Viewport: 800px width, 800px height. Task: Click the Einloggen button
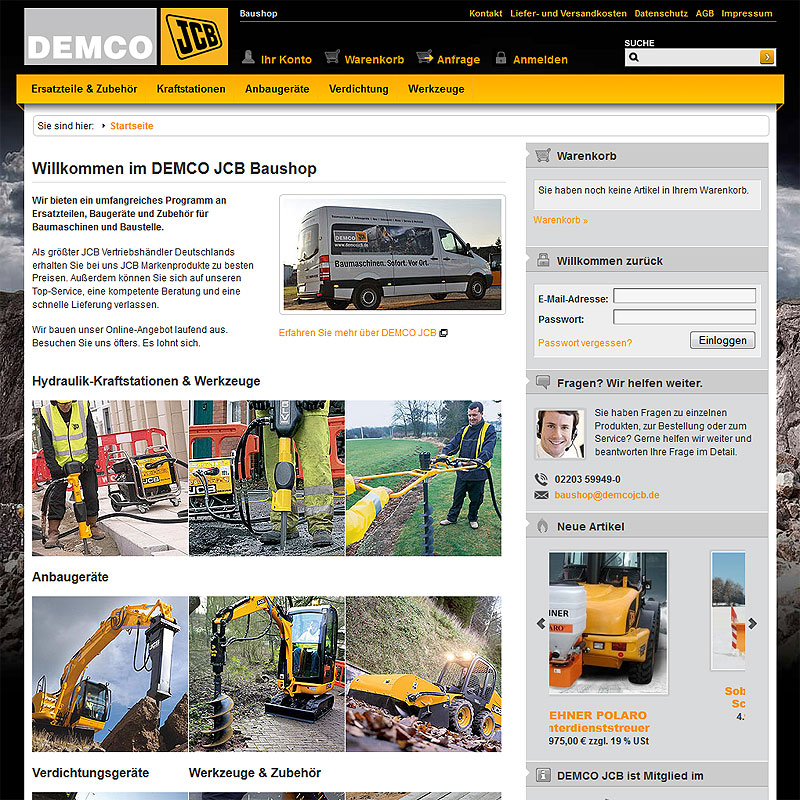(x=722, y=340)
